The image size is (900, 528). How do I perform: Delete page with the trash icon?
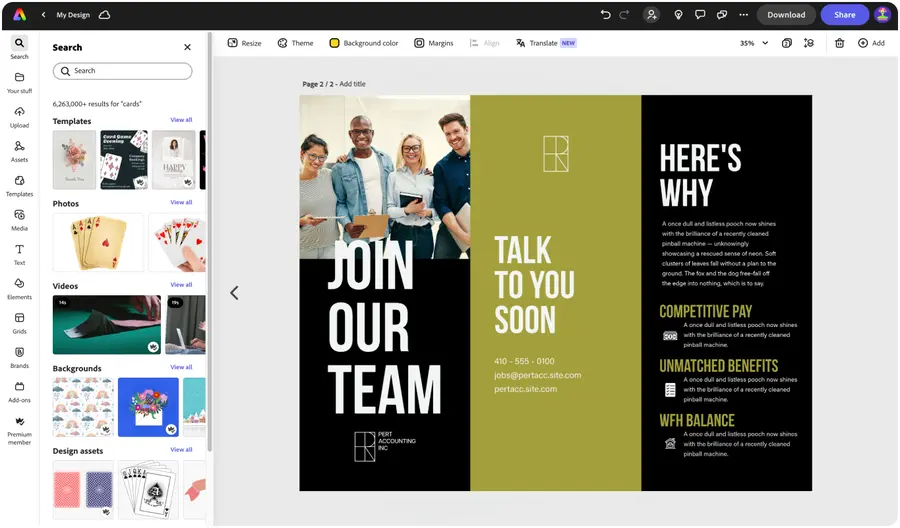[x=839, y=43]
